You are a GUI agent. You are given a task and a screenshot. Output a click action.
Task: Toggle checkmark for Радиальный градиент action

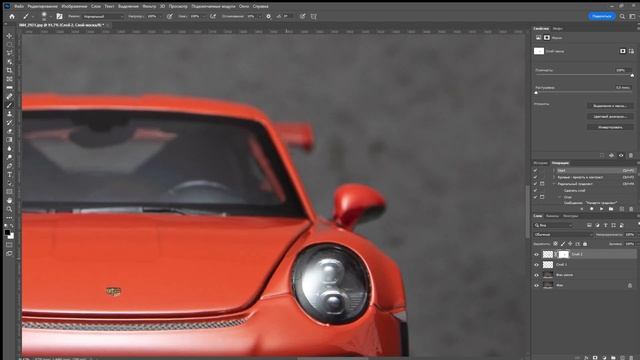535,184
